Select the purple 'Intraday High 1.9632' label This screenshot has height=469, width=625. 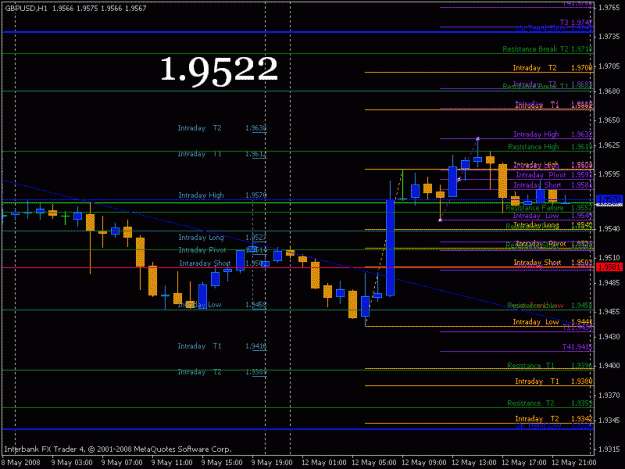pos(553,134)
